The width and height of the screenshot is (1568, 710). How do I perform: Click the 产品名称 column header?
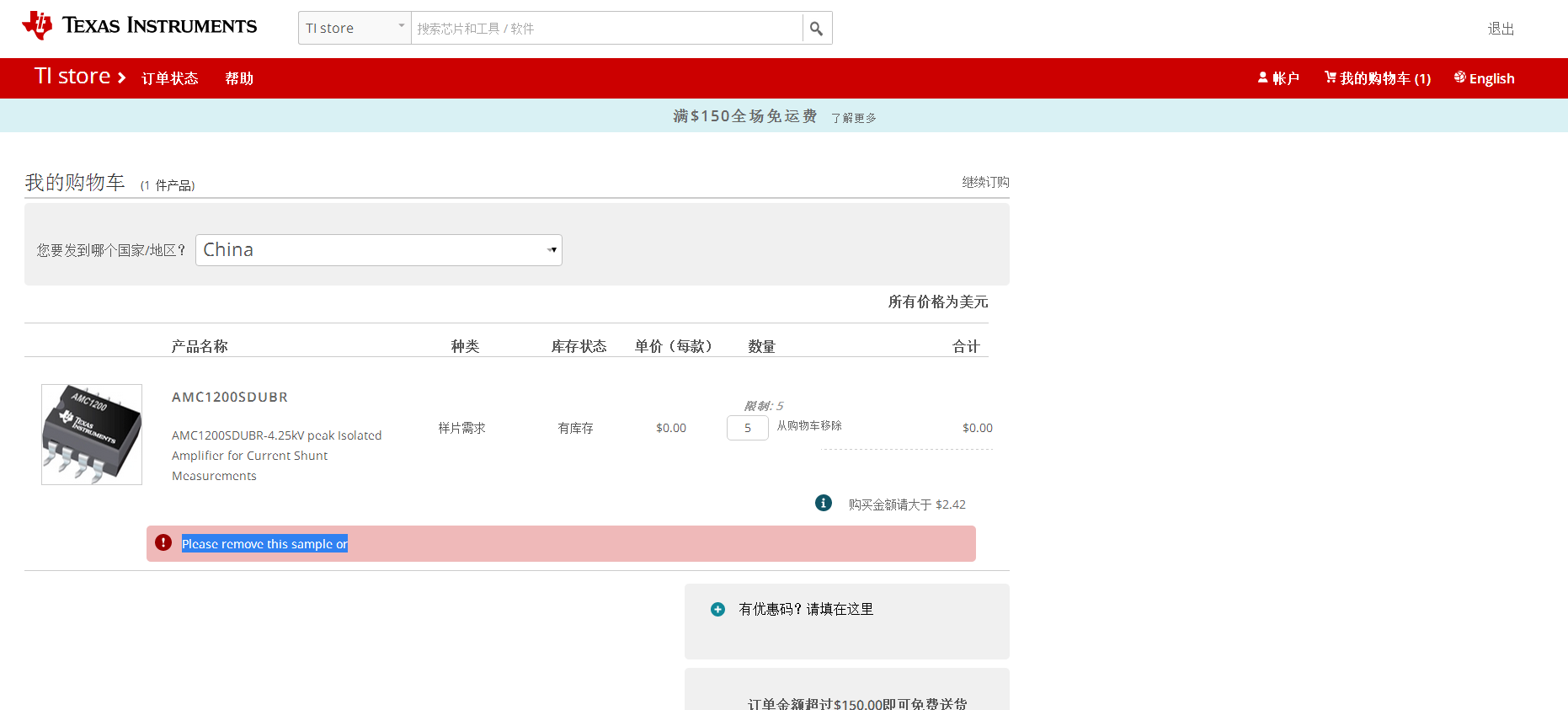[x=200, y=346]
